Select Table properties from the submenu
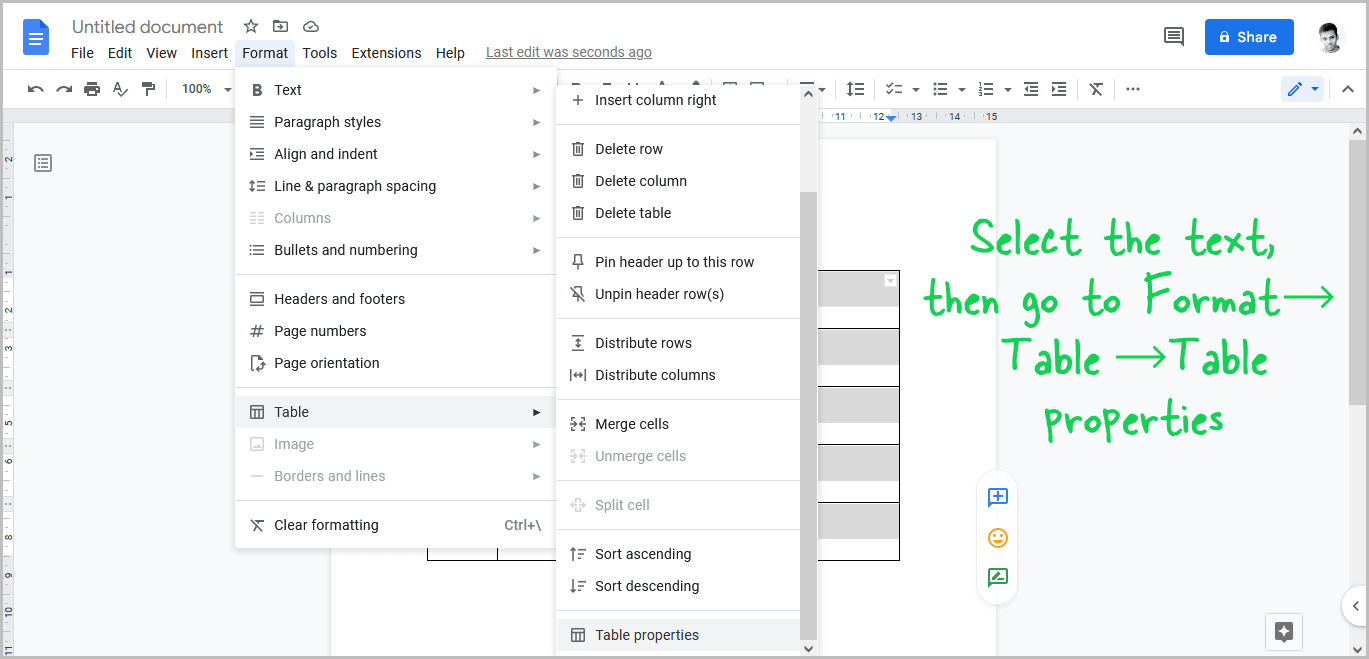 pyautogui.click(x=647, y=635)
